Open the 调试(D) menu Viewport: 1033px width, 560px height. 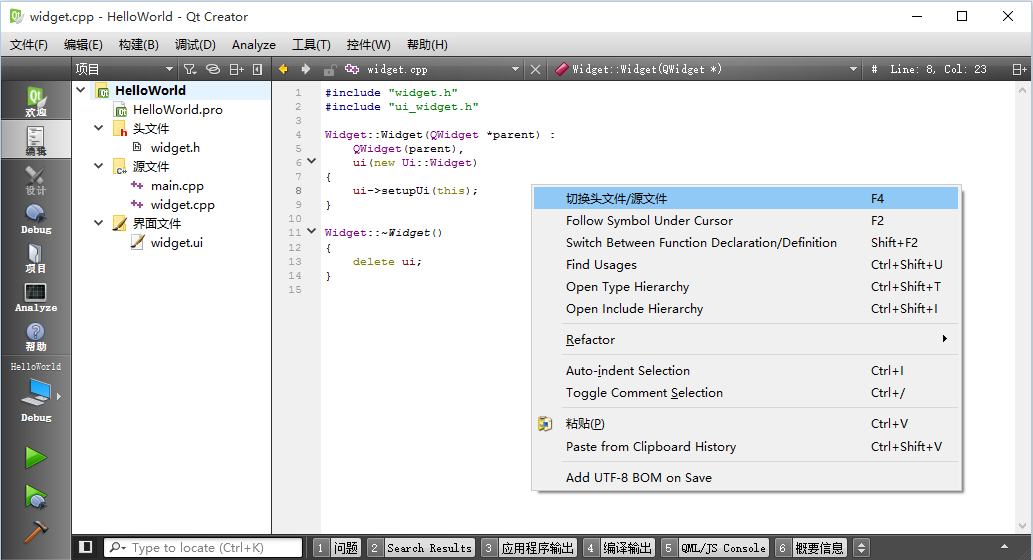coord(195,45)
